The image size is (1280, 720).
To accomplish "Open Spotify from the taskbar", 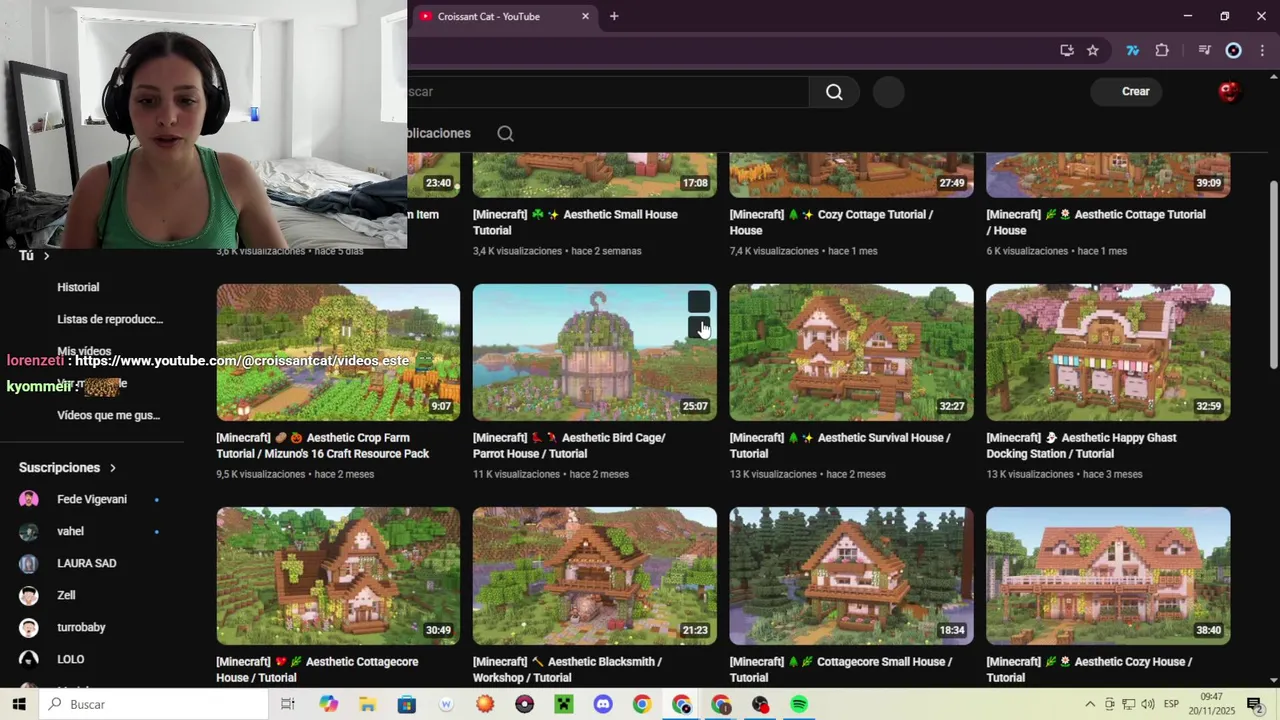I will click(x=799, y=704).
